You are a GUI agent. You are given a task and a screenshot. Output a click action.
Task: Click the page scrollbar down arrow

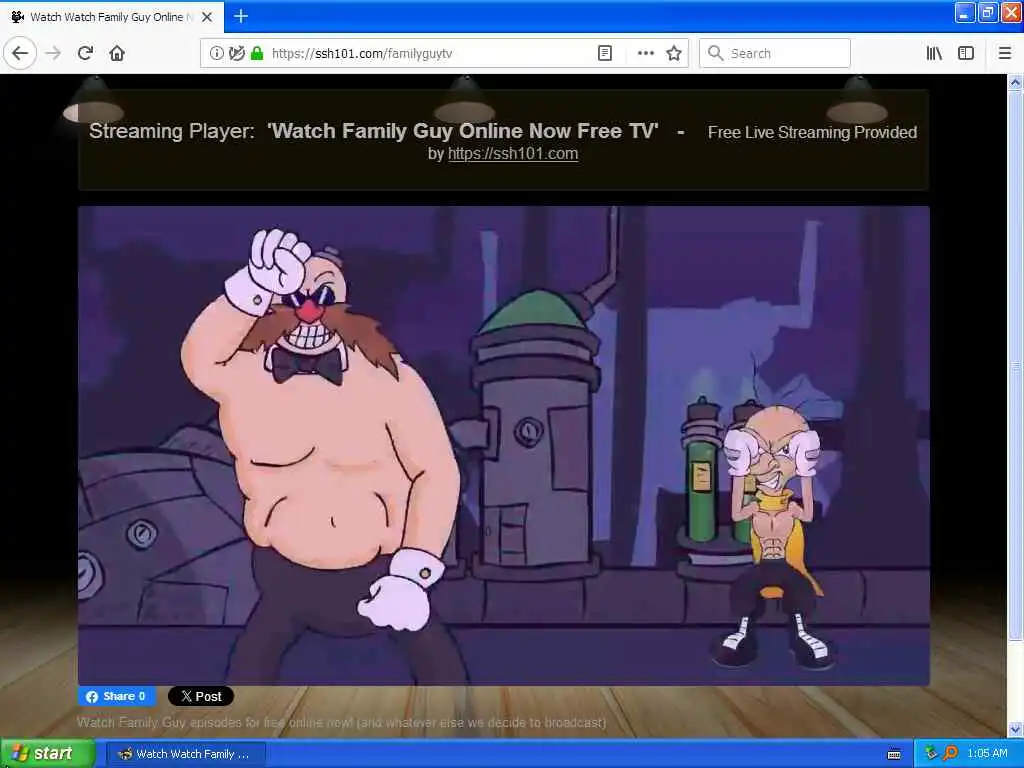coord(1015,729)
